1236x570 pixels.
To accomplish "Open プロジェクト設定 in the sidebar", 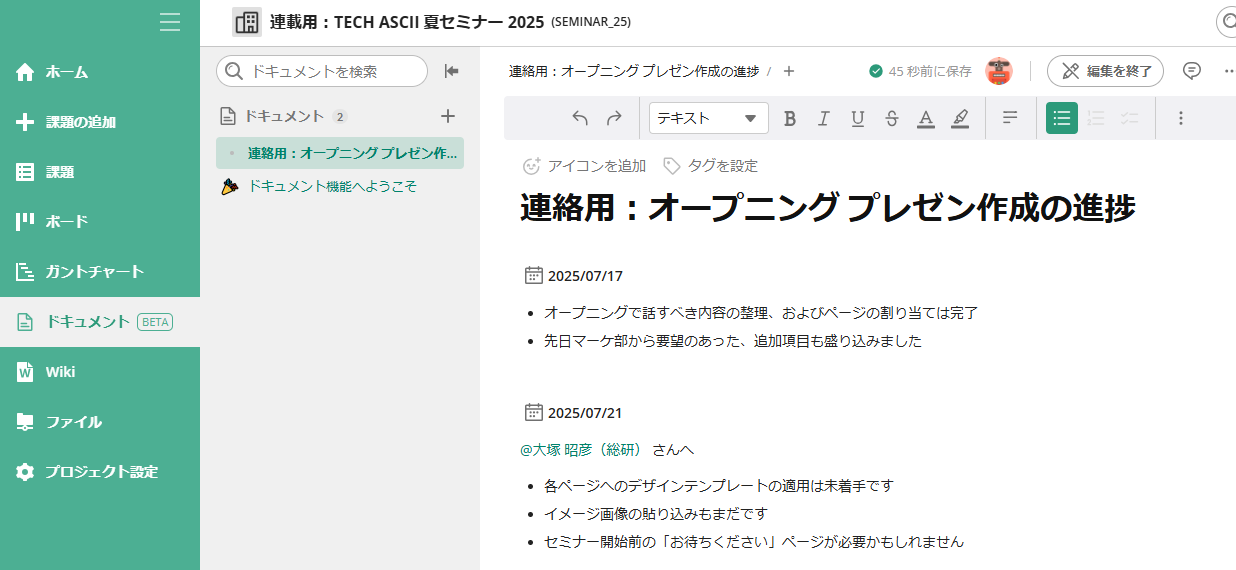I will (x=100, y=472).
